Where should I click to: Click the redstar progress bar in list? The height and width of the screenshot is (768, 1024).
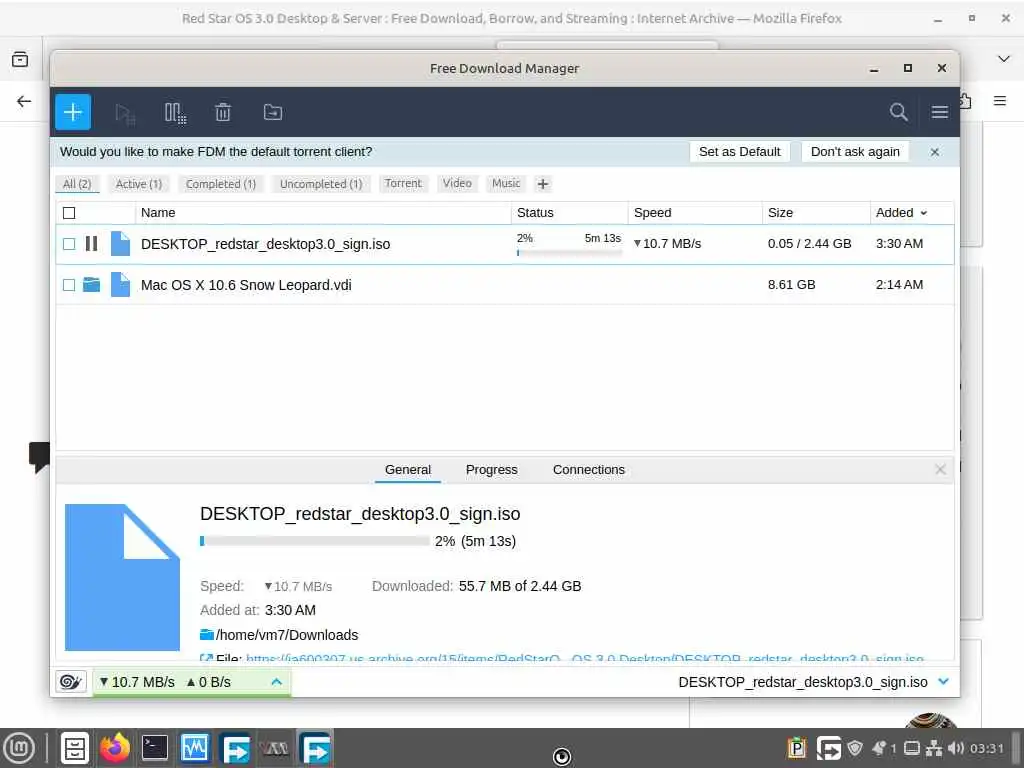click(569, 253)
